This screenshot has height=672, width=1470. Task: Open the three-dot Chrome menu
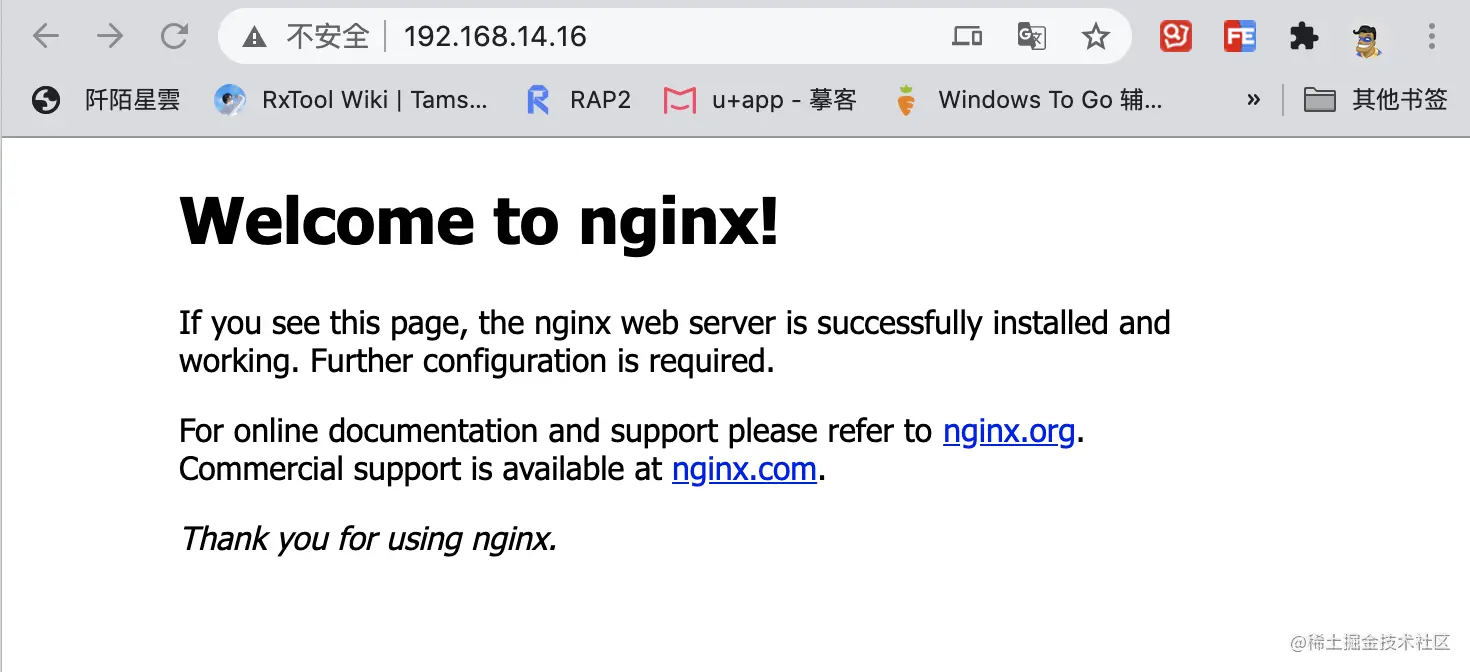pos(1432,36)
